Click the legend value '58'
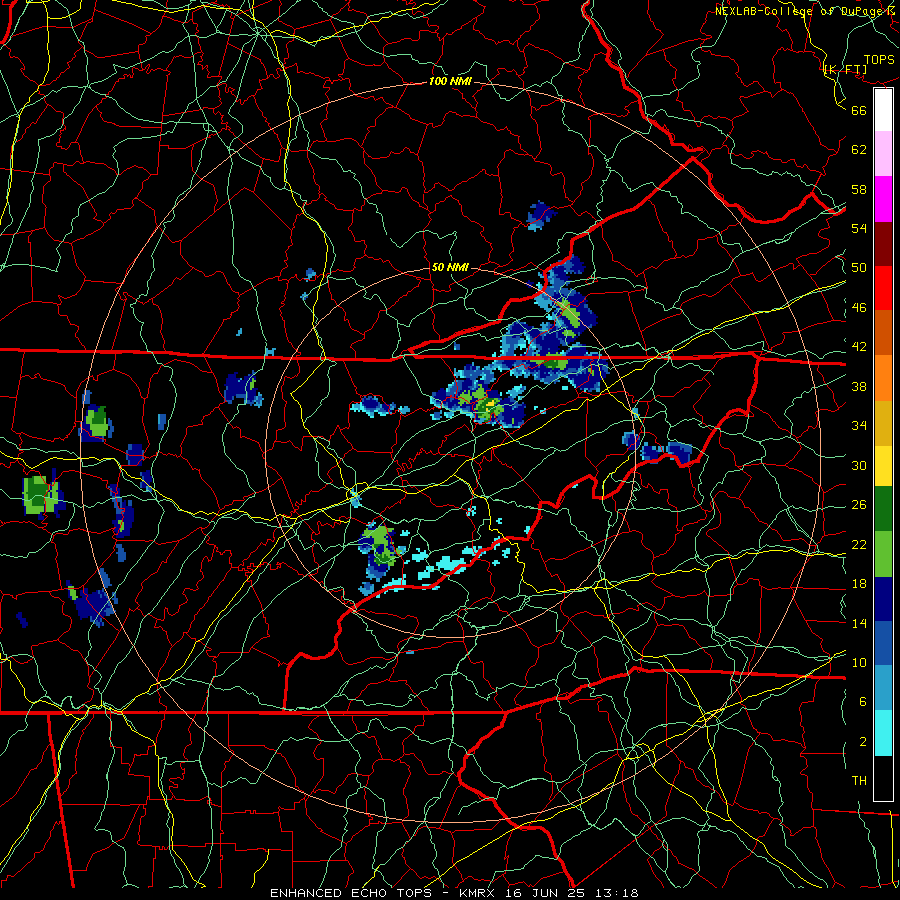 coord(859,189)
